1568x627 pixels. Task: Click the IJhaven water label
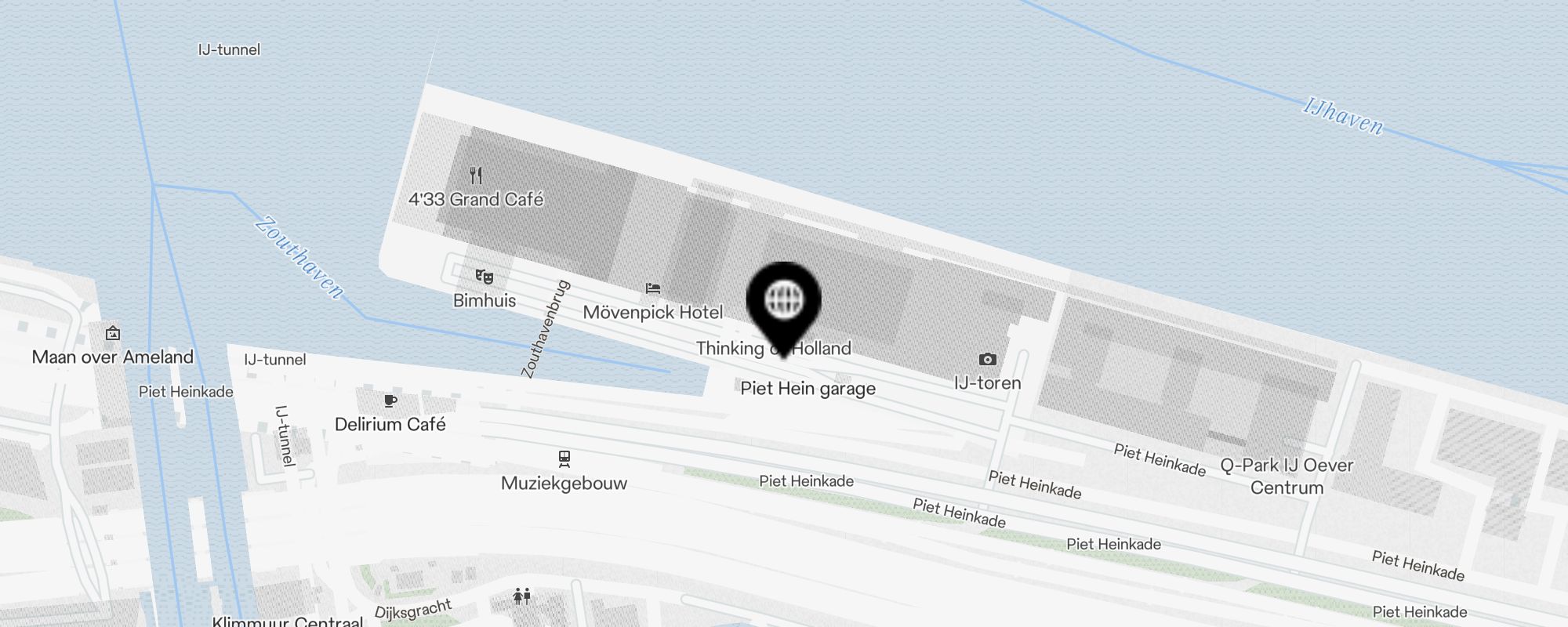1343,116
